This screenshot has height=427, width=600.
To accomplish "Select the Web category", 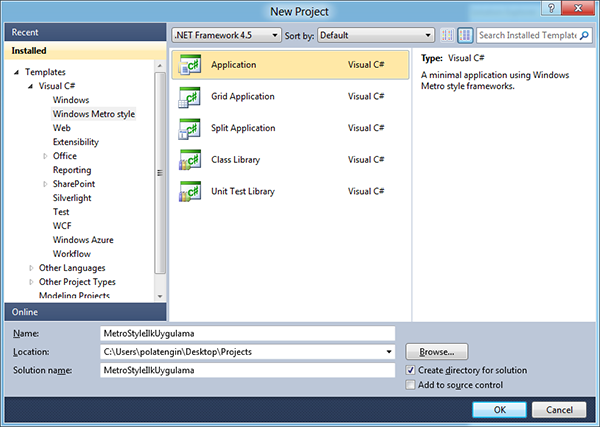I will [x=62, y=128].
